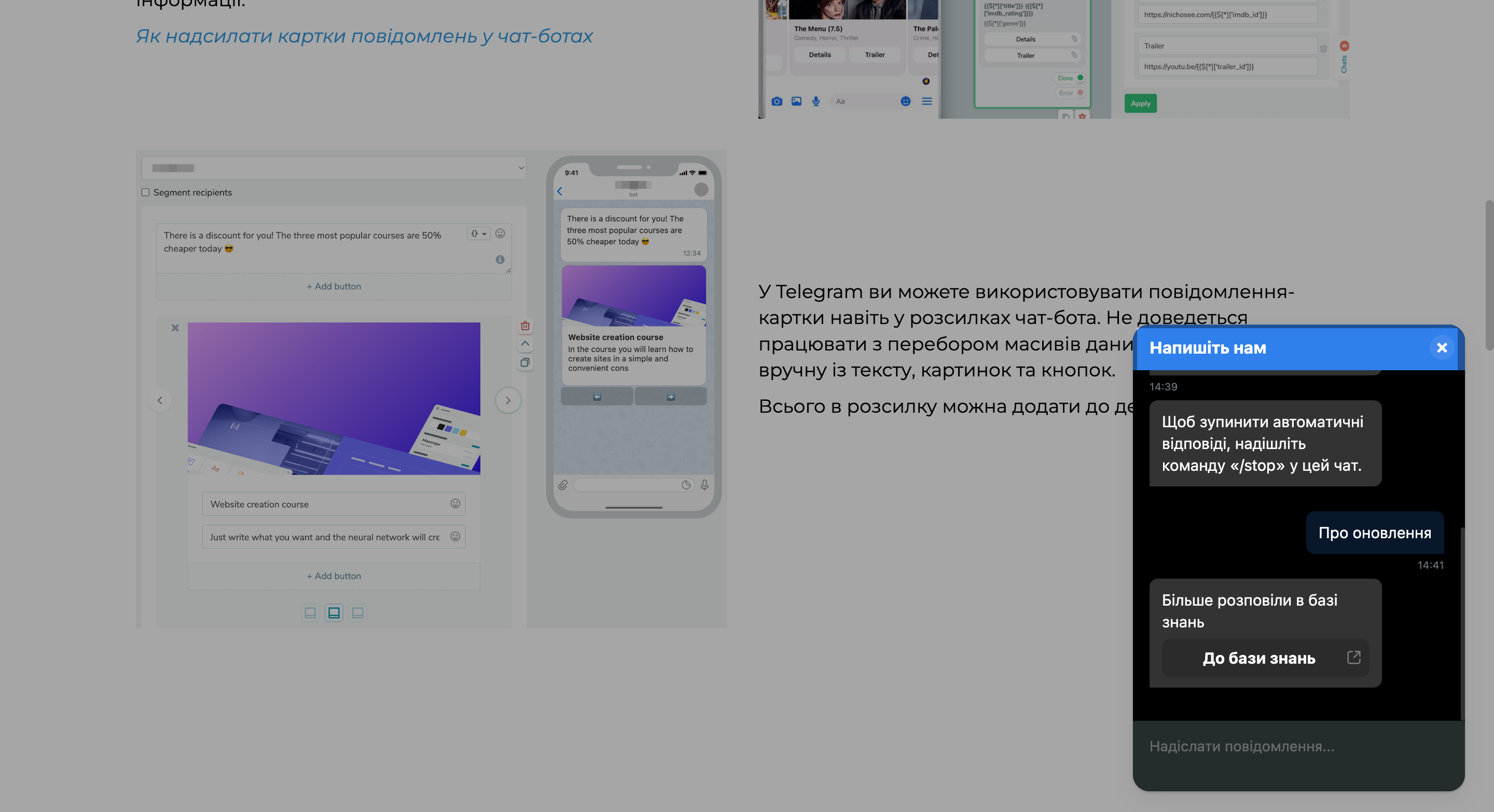Viewport: 1494px width, 812px height.
Task: Open emoji picker in Website creation course field
Action: point(455,503)
